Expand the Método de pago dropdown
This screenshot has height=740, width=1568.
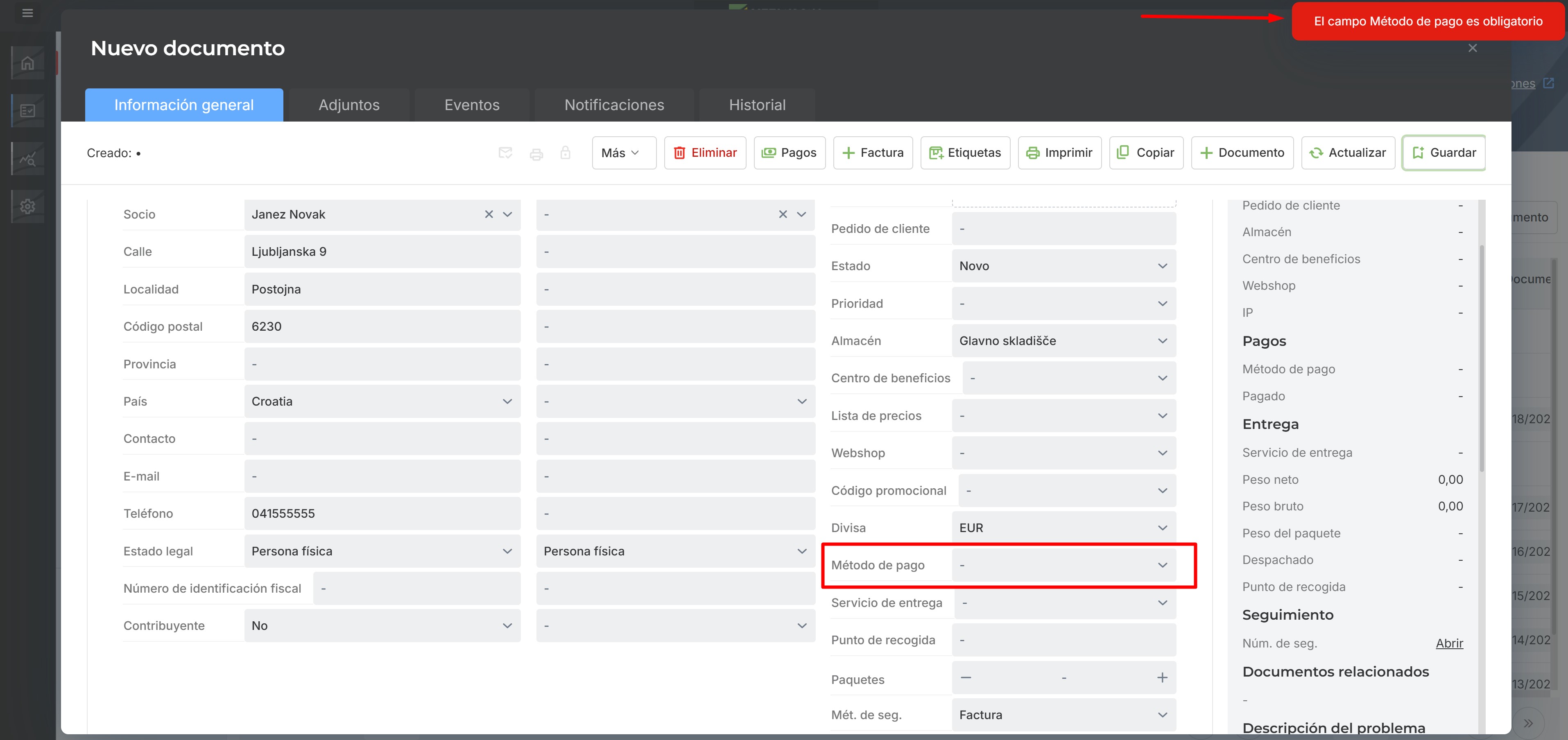(1064, 565)
